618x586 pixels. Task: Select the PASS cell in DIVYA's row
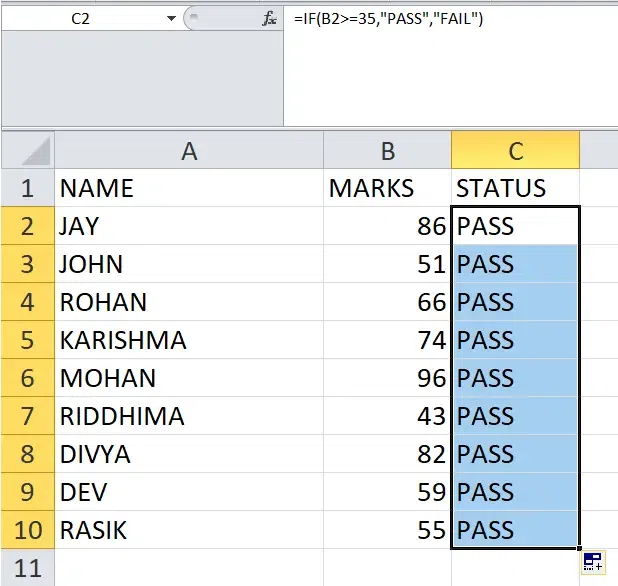(516, 454)
